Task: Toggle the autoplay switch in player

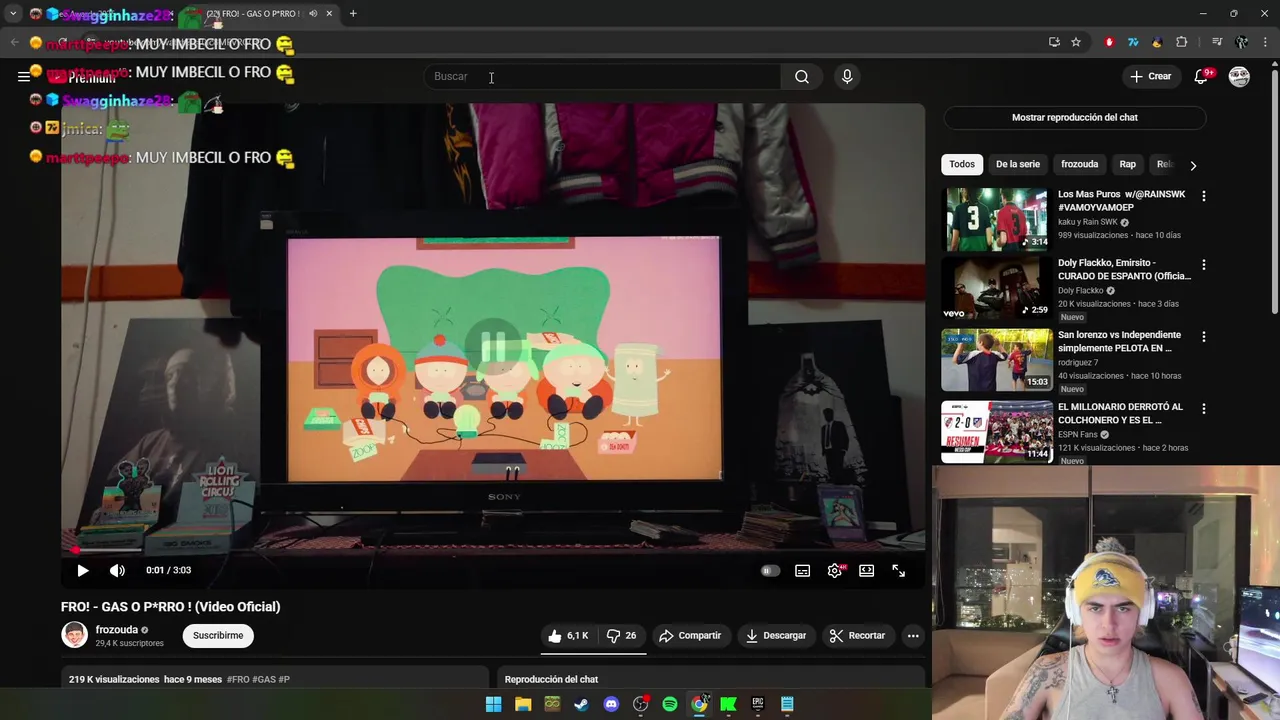Action: [x=770, y=570]
